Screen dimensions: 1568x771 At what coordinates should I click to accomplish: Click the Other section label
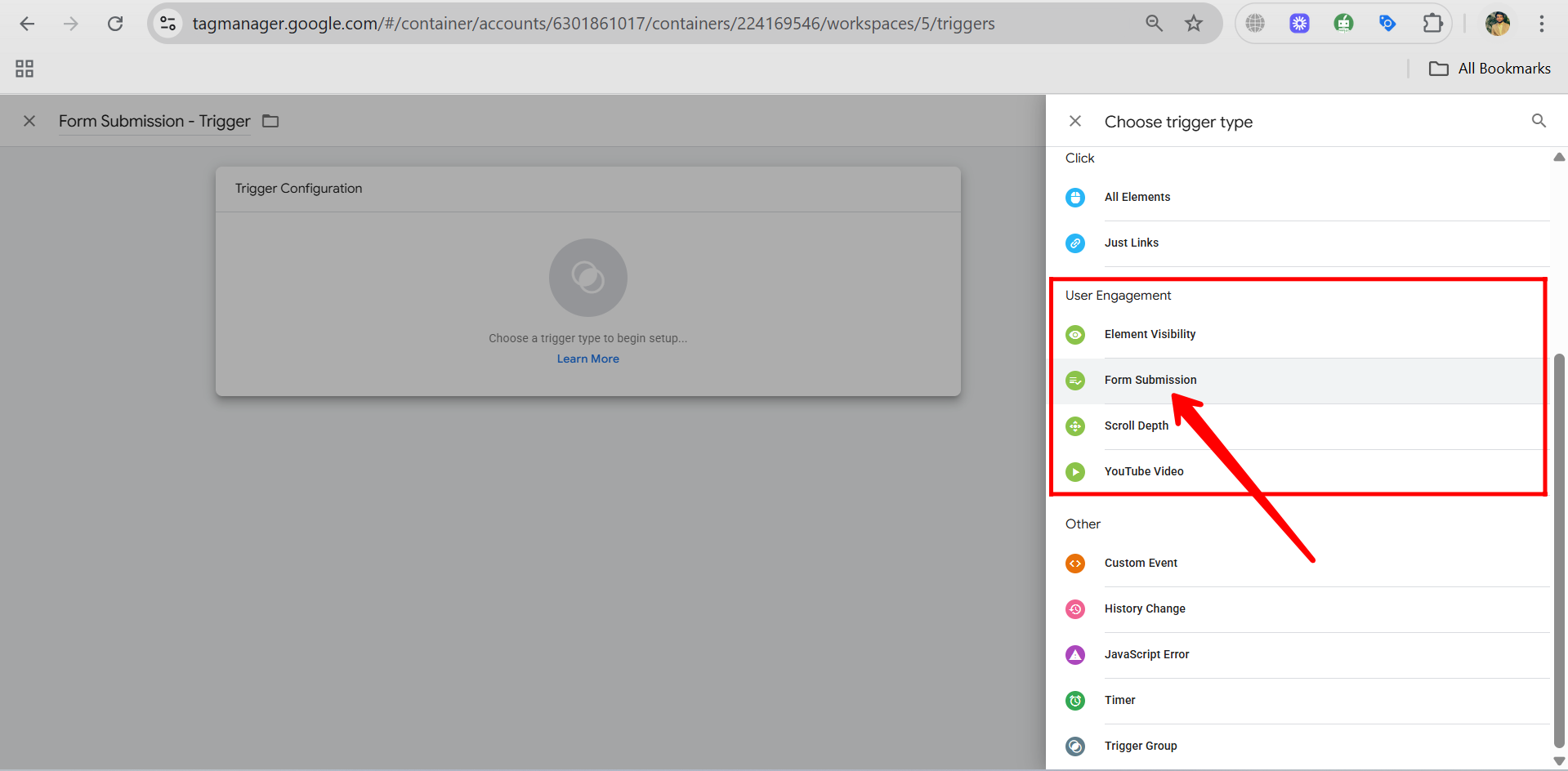click(1083, 524)
